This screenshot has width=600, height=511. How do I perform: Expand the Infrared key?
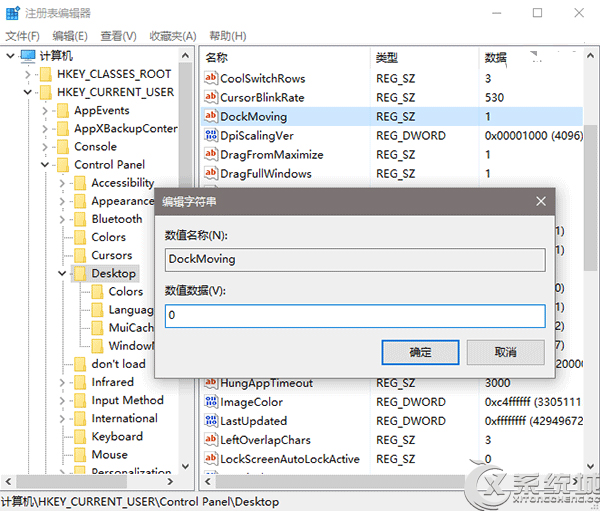62,382
